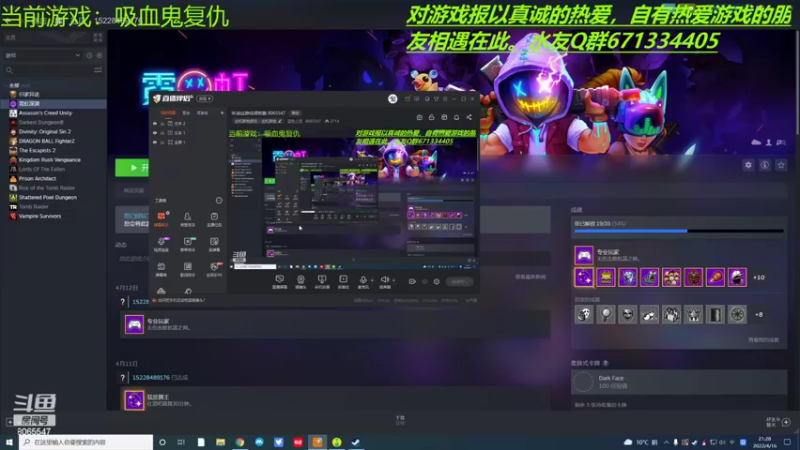Click the share icon in streaming tool header
This screenshot has width=800, height=450.
469,117
